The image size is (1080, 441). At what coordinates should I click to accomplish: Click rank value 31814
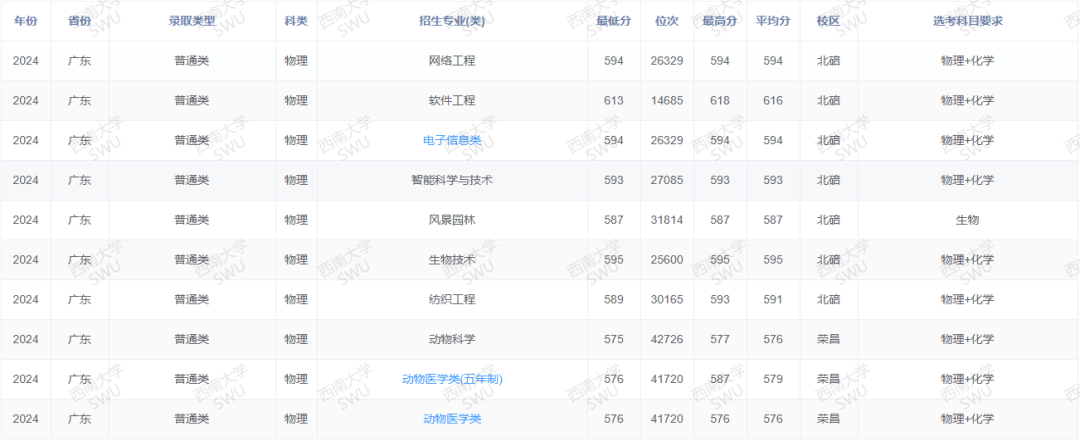tap(667, 220)
